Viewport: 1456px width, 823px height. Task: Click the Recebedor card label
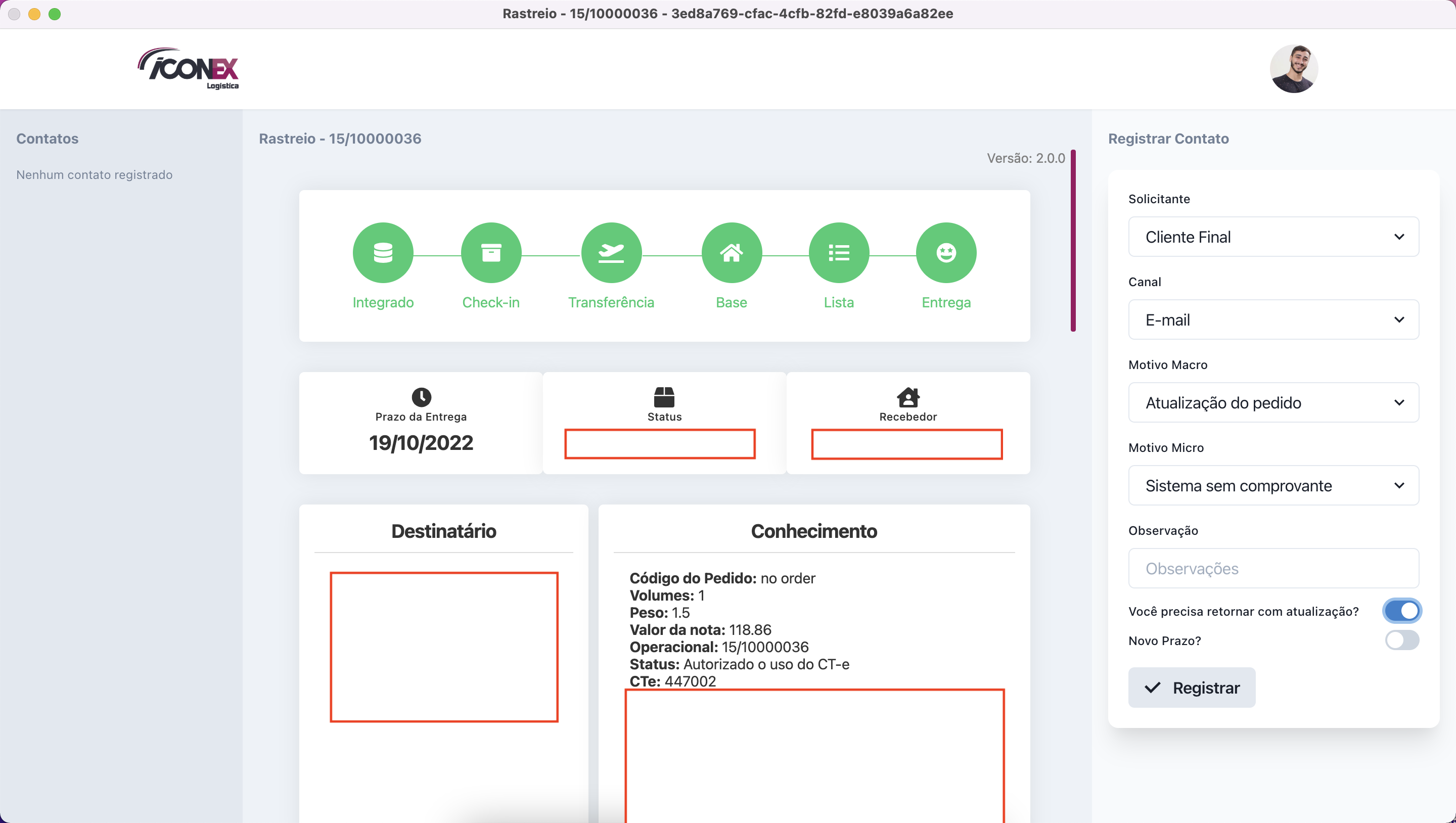tap(908, 417)
